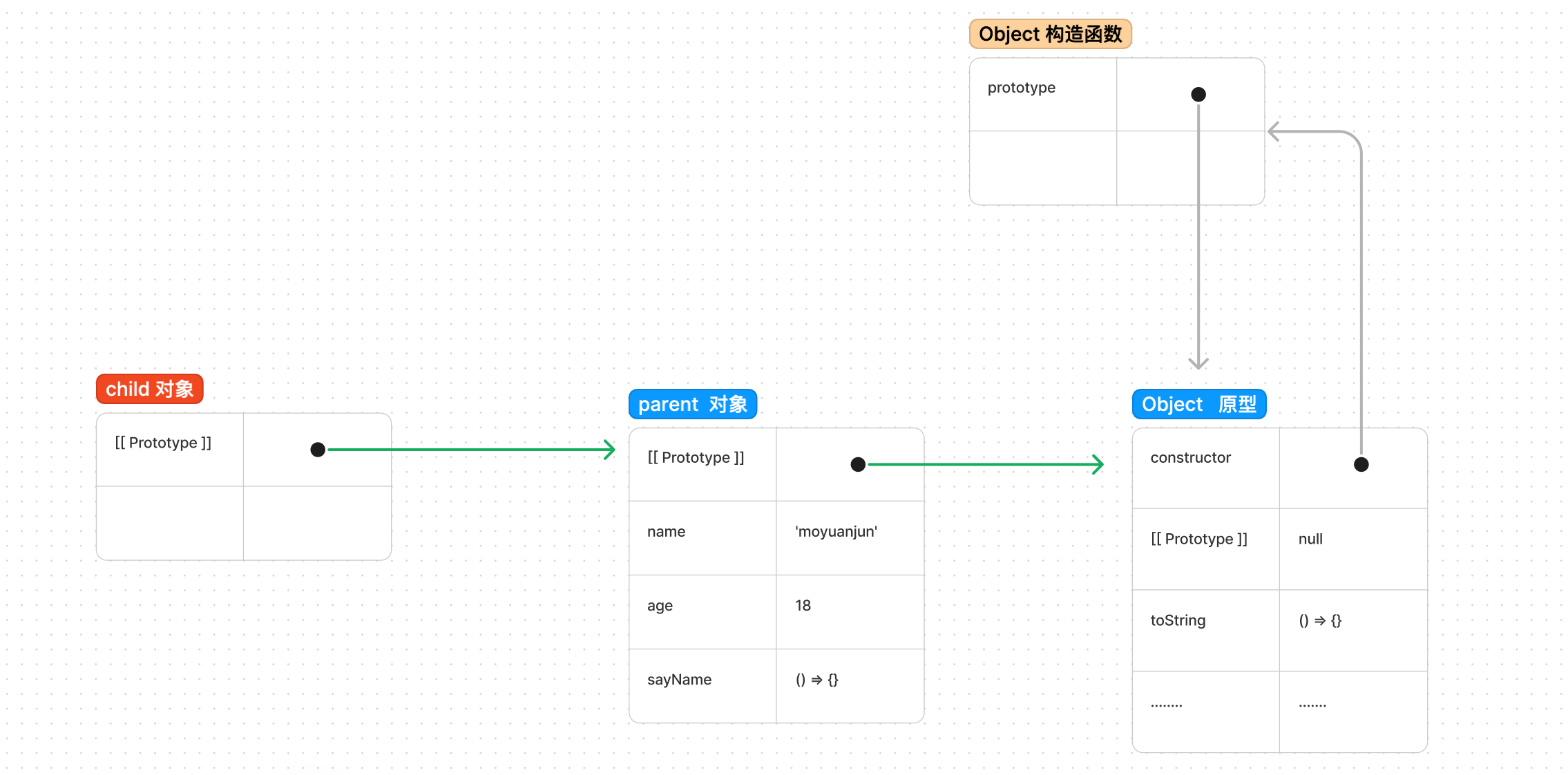This screenshot has width=1568, height=775.
Task: Click the age value 18 cell
Action: coord(803,606)
